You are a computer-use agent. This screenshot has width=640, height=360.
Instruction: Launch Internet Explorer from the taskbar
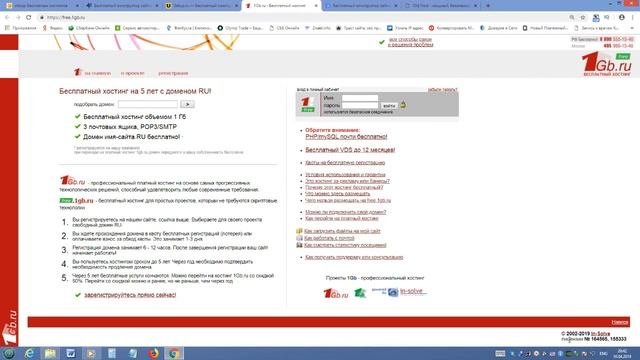(x=29, y=353)
